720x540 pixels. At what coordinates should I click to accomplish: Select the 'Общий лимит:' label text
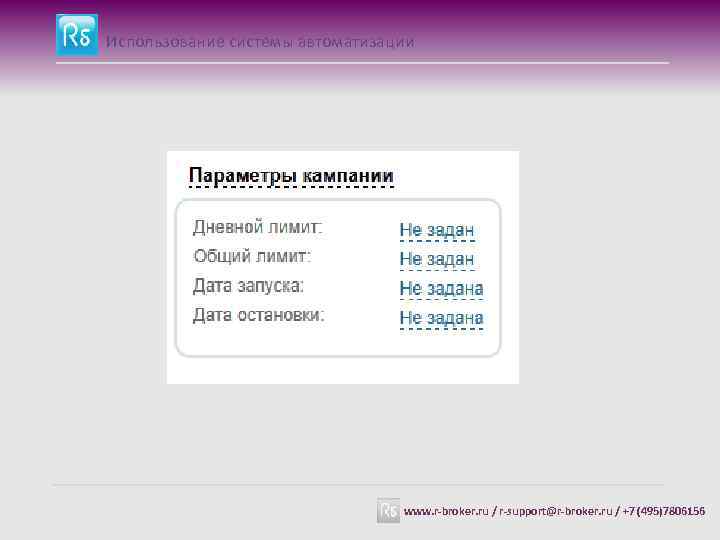252,256
